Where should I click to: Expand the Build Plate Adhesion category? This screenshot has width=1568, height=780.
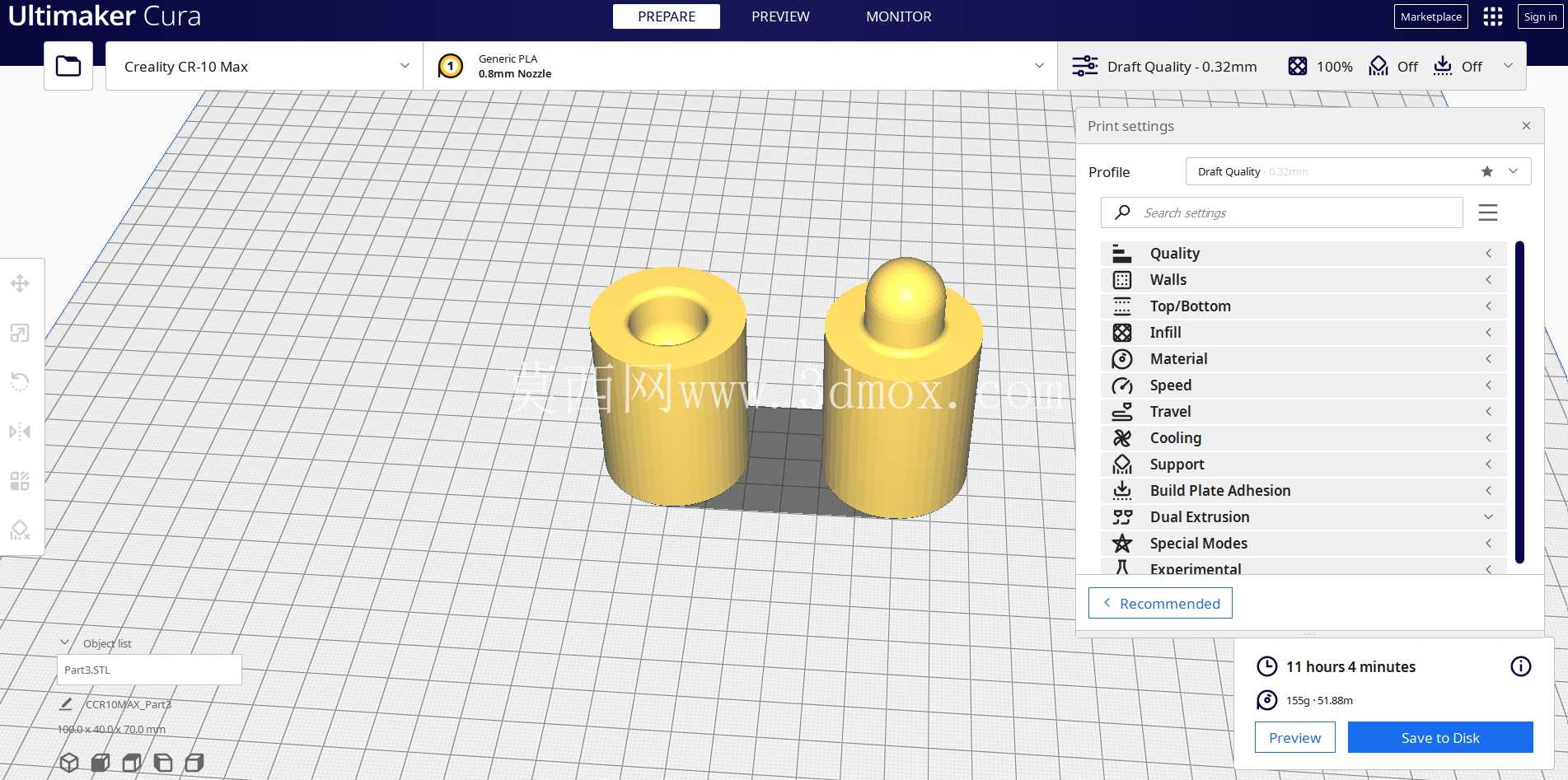pyautogui.click(x=1304, y=491)
